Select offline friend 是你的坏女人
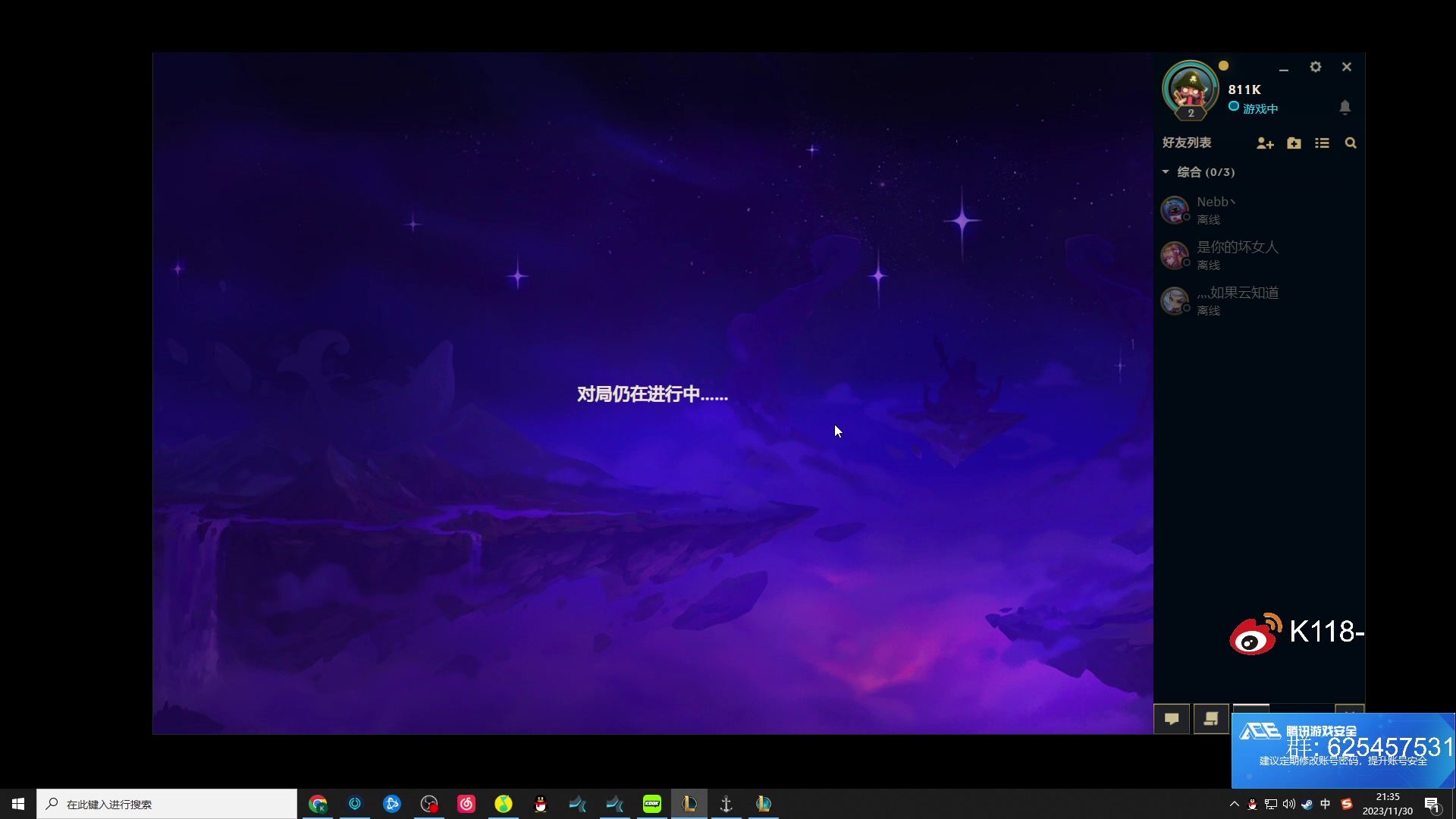 pyautogui.click(x=1259, y=256)
